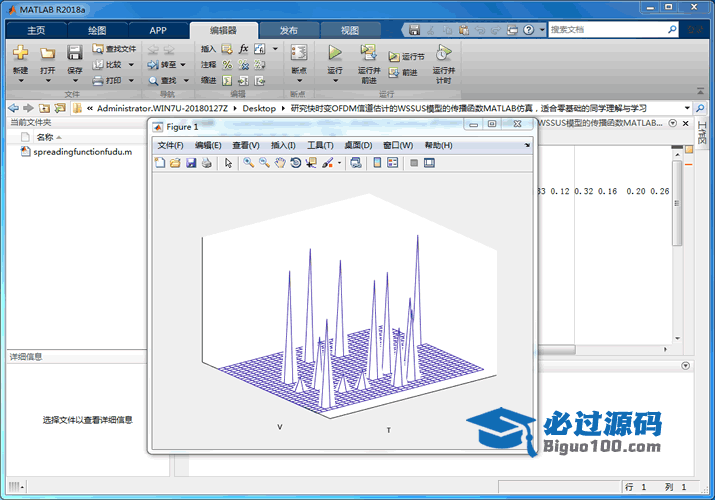
Task: Toggle the Insert Colorbar button in Figure toolbar
Action: 377,163
